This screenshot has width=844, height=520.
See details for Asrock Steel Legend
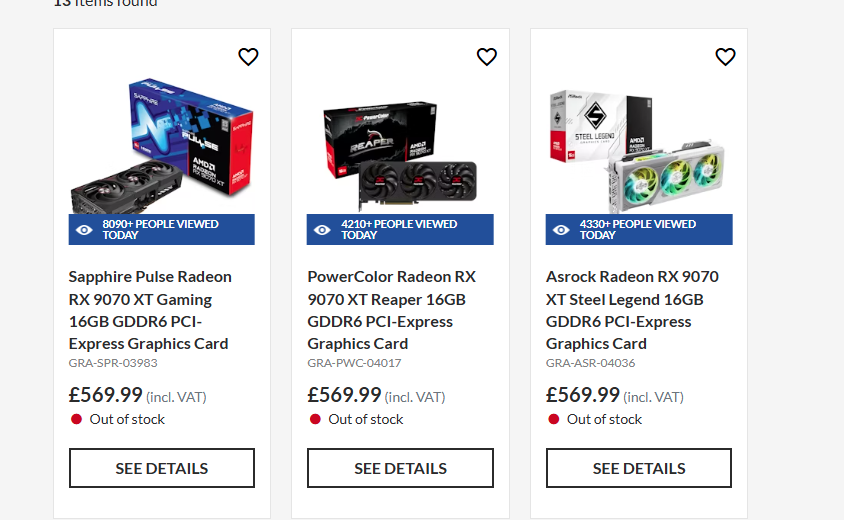pos(639,468)
